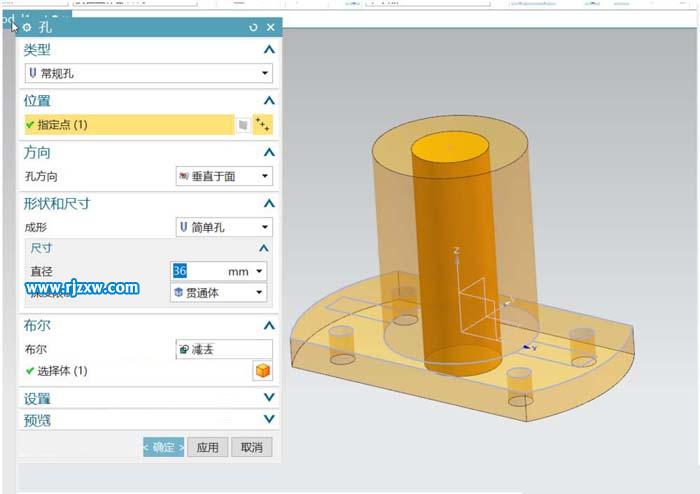Click the 布尔 section header text

[x=37, y=325]
